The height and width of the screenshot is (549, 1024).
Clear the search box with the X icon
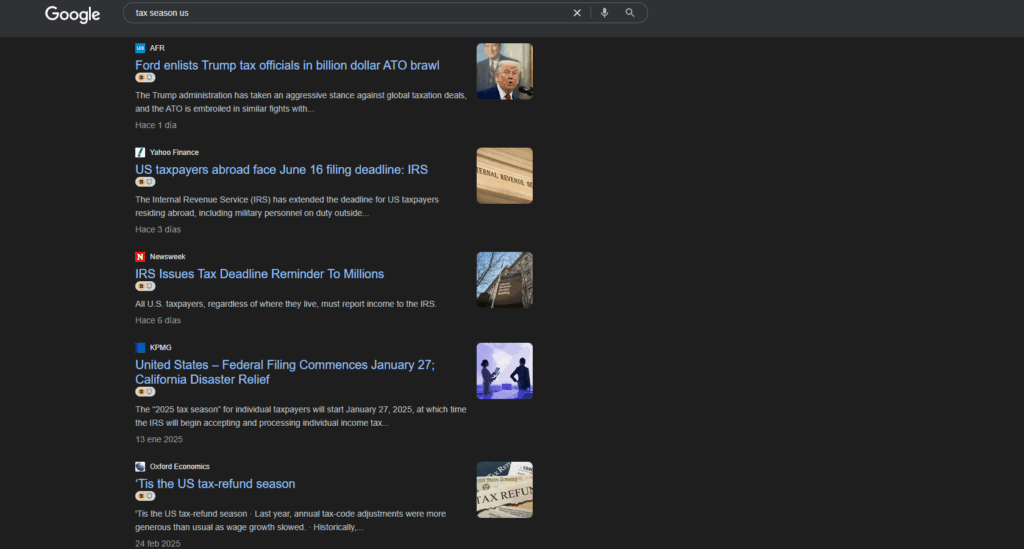pyautogui.click(x=577, y=13)
